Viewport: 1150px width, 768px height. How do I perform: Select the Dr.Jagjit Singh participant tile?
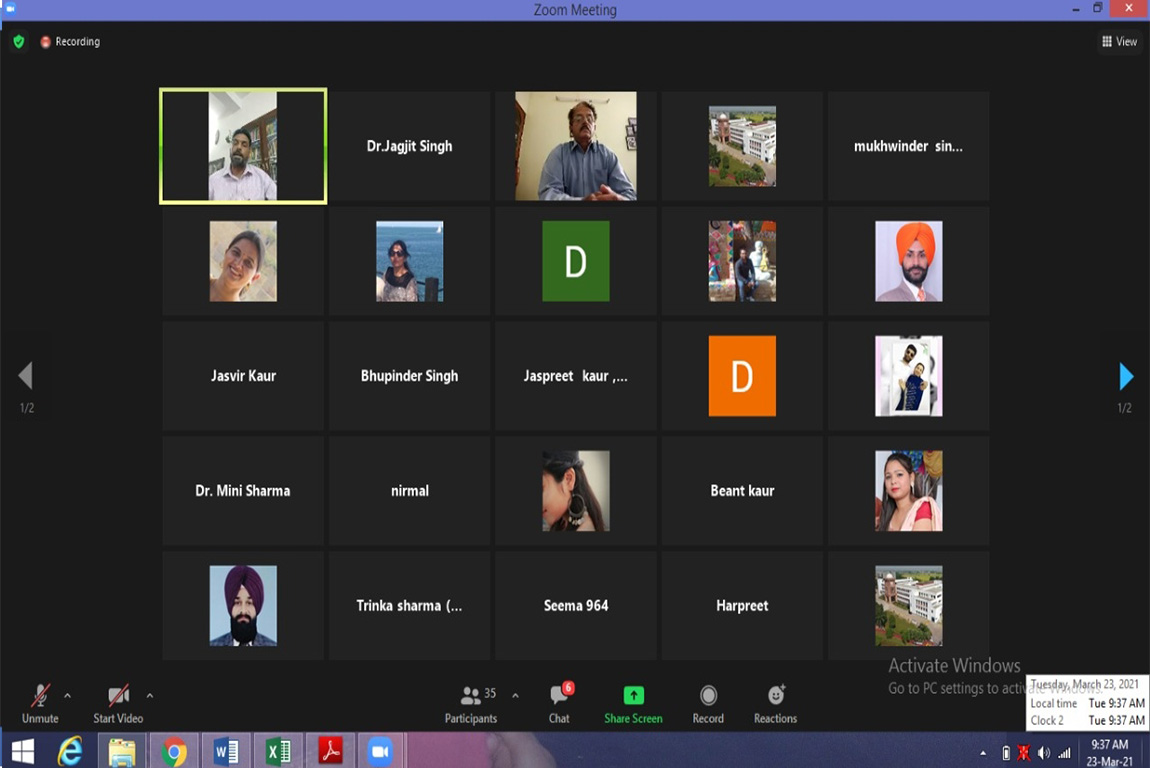tap(410, 146)
